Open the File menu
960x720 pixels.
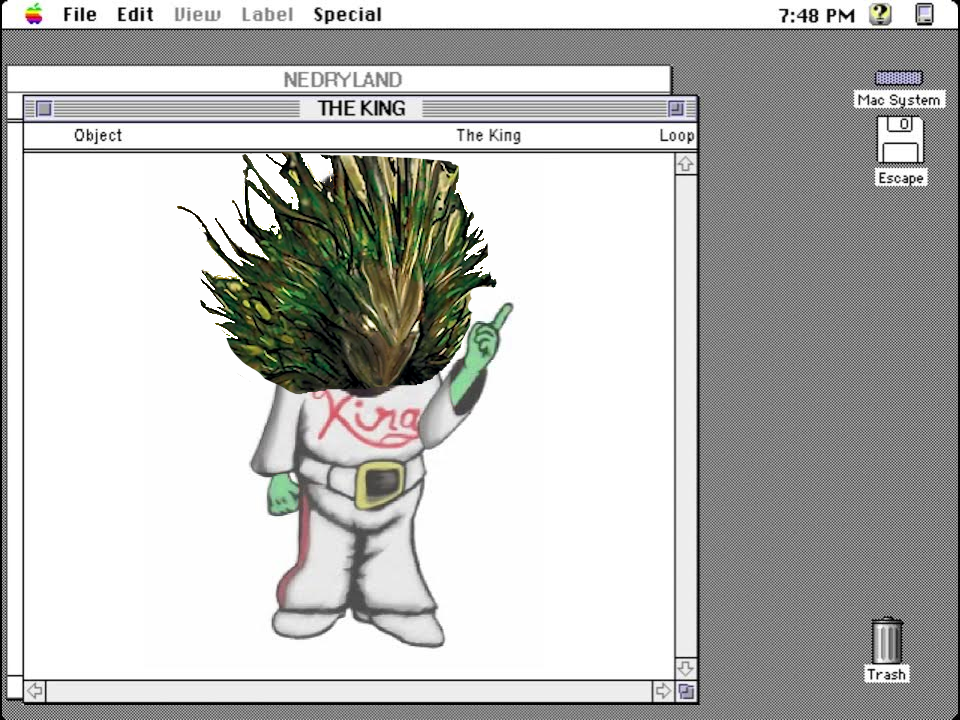click(80, 15)
